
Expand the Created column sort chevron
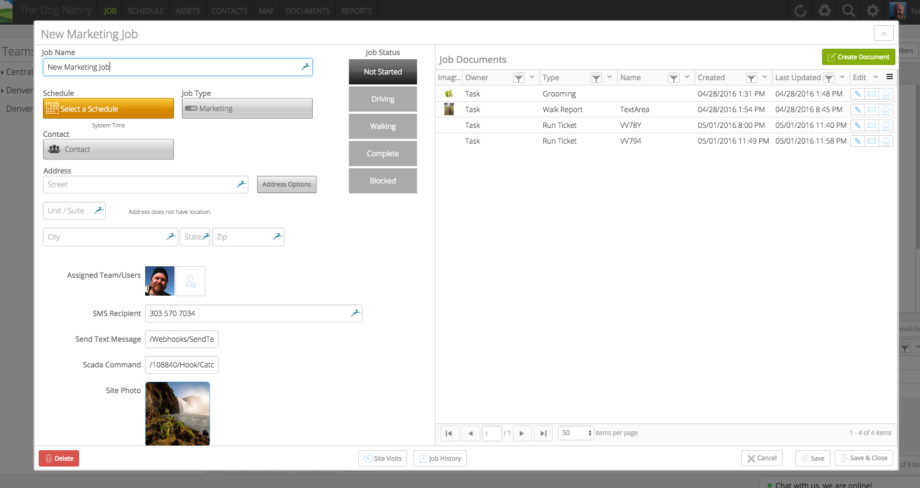765,77
